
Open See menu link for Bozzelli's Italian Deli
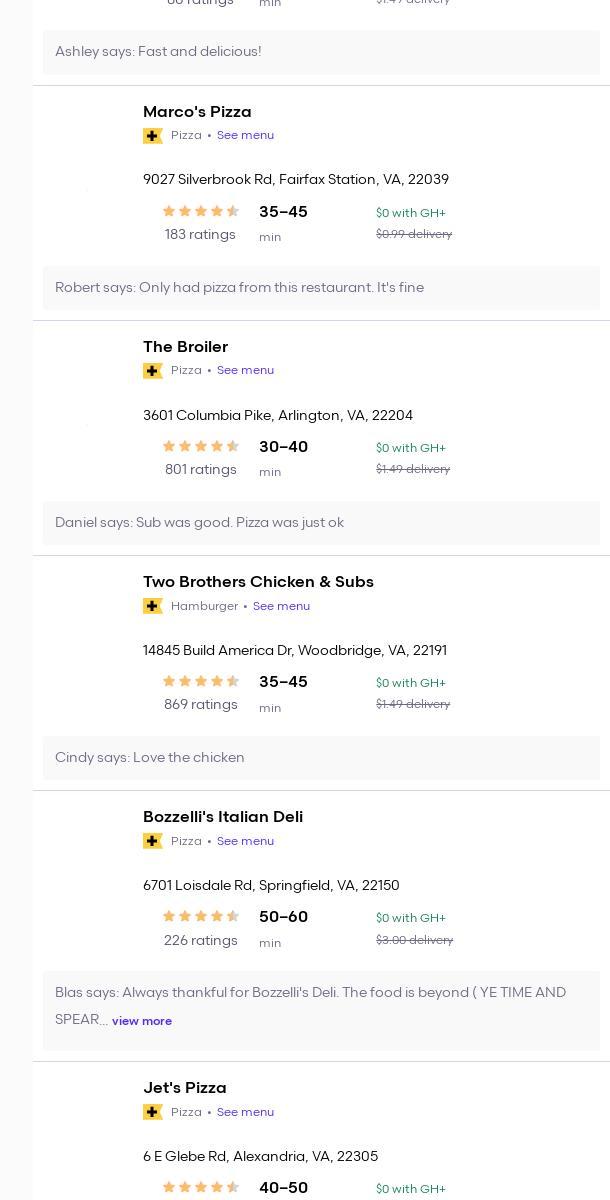[245, 841]
